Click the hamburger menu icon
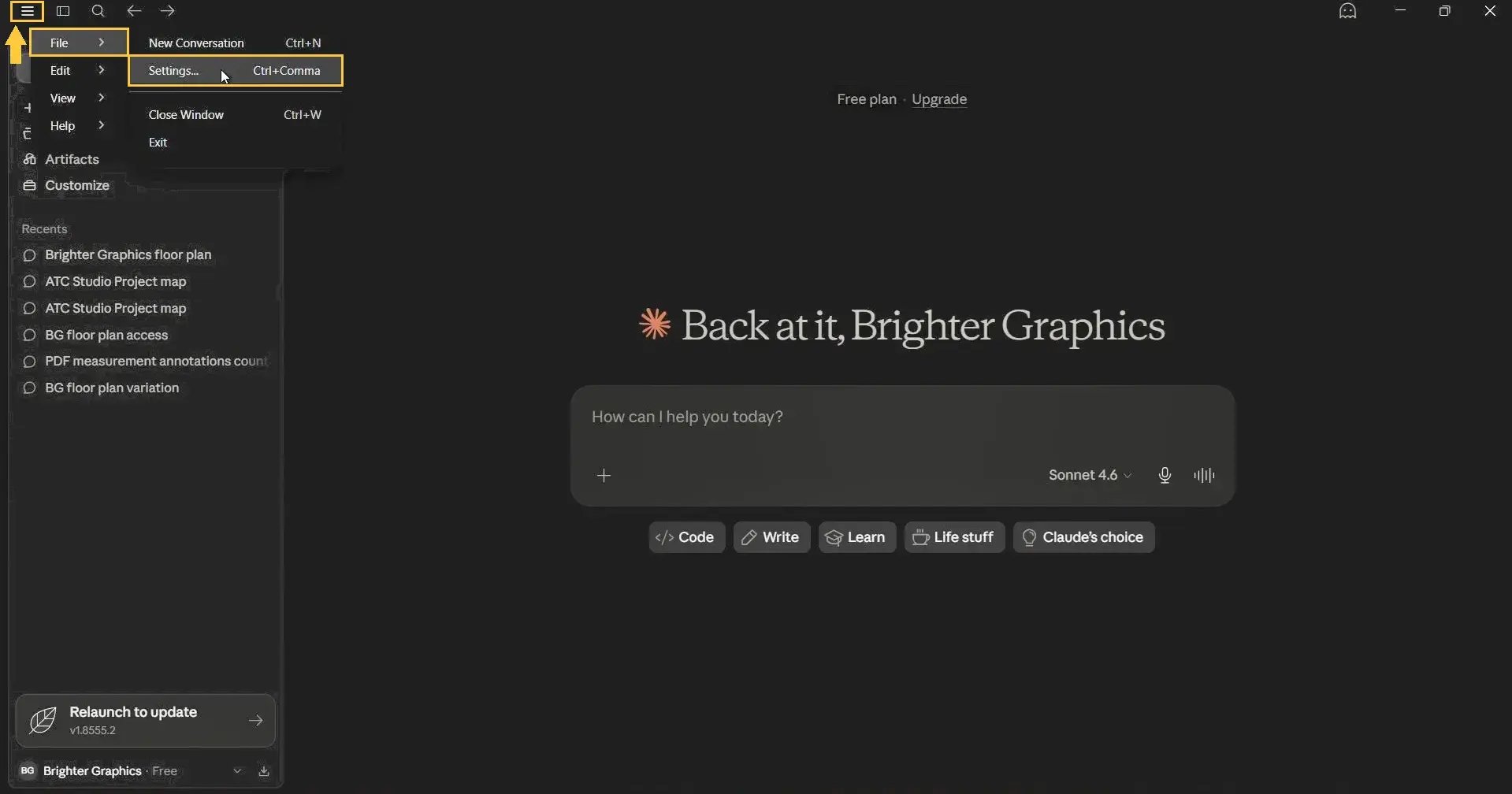Viewport: 1512px width, 794px height. (x=27, y=11)
